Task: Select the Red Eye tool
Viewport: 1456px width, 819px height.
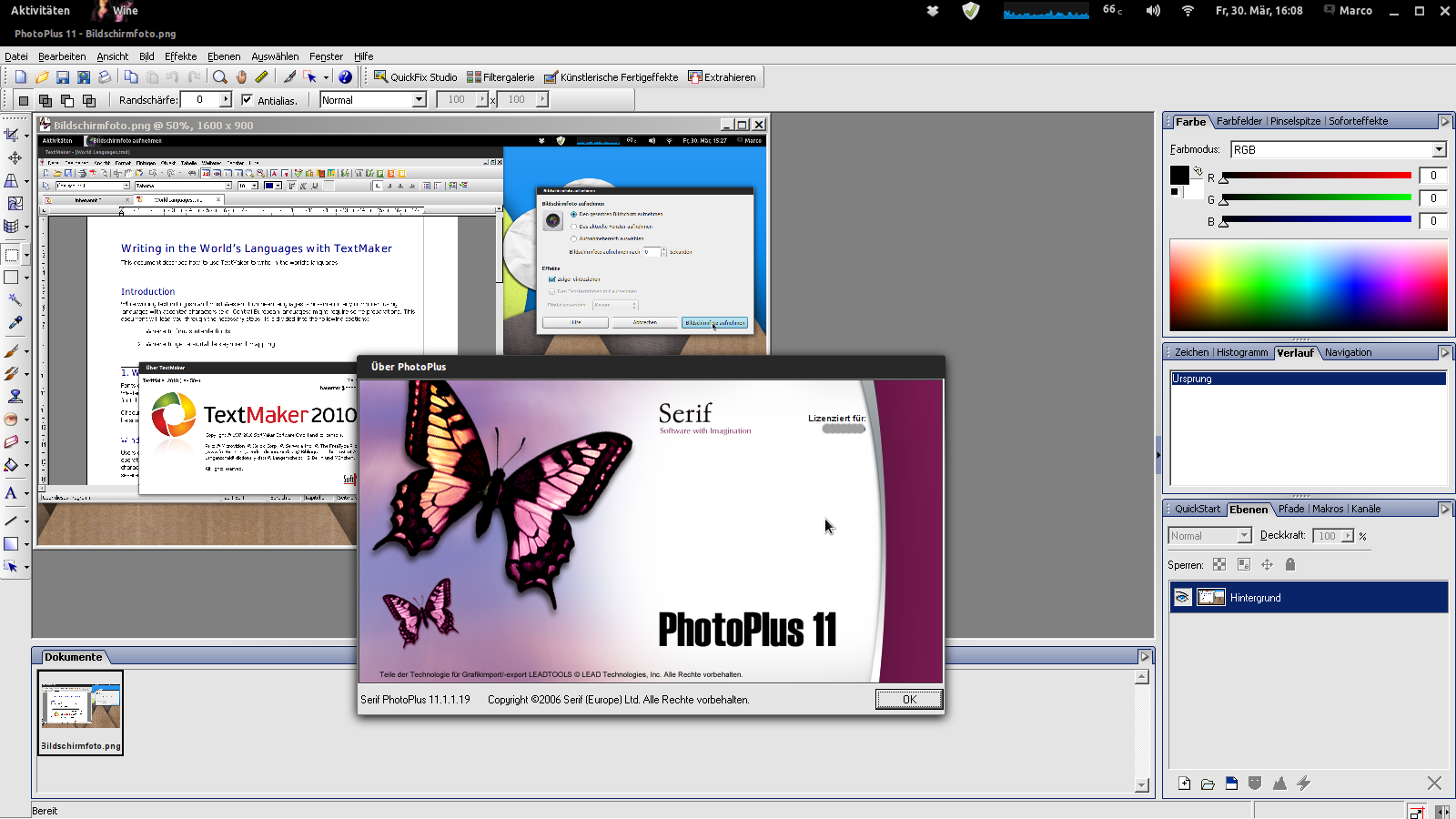Action: click(x=12, y=420)
